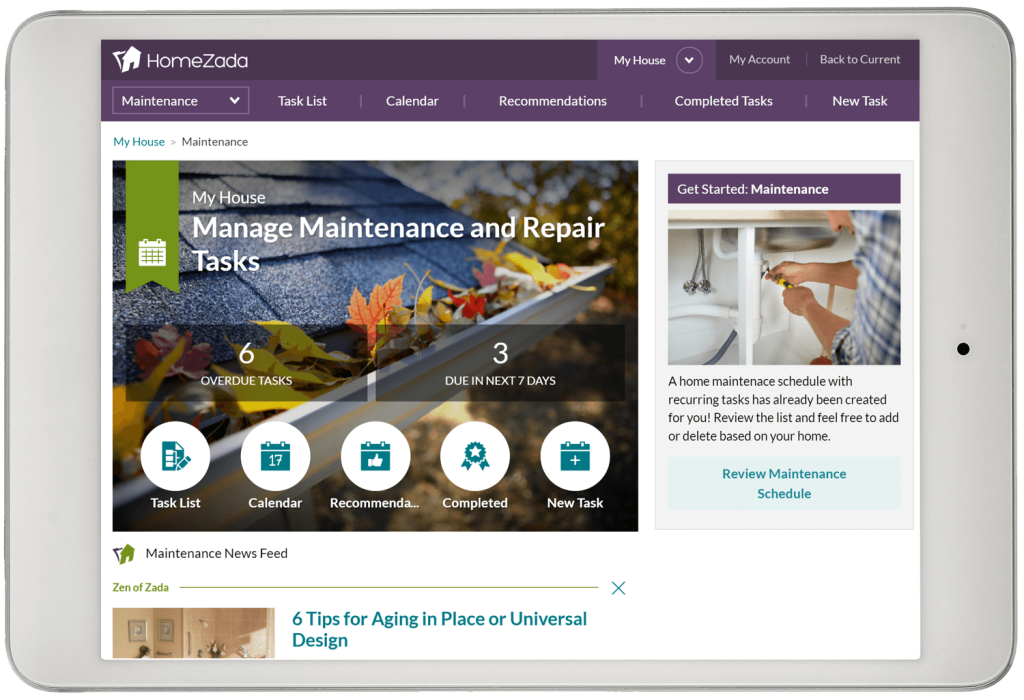Click the HomeZada logo
Screen dimensions: 1024x700
[x=180, y=60]
